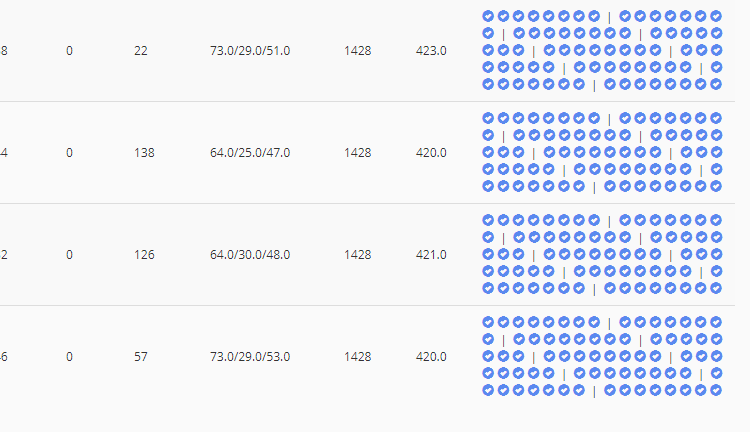The width and height of the screenshot is (750, 432).
Task: Click the 73.0/29.0/51.0 cell
Action: (x=250, y=51)
